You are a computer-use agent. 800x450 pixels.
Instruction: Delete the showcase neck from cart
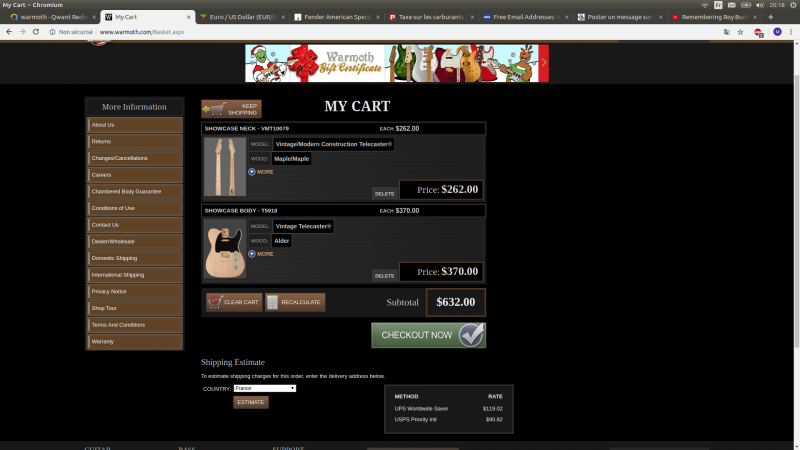click(x=384, y=193)
